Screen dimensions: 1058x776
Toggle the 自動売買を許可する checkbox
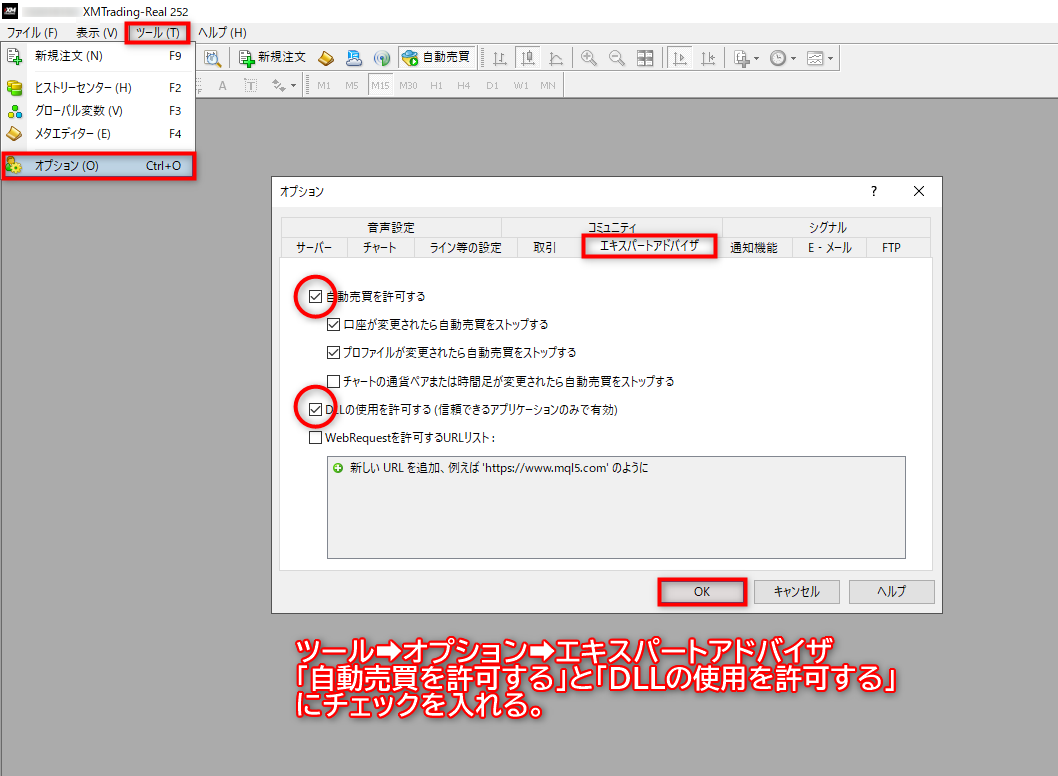316,297
